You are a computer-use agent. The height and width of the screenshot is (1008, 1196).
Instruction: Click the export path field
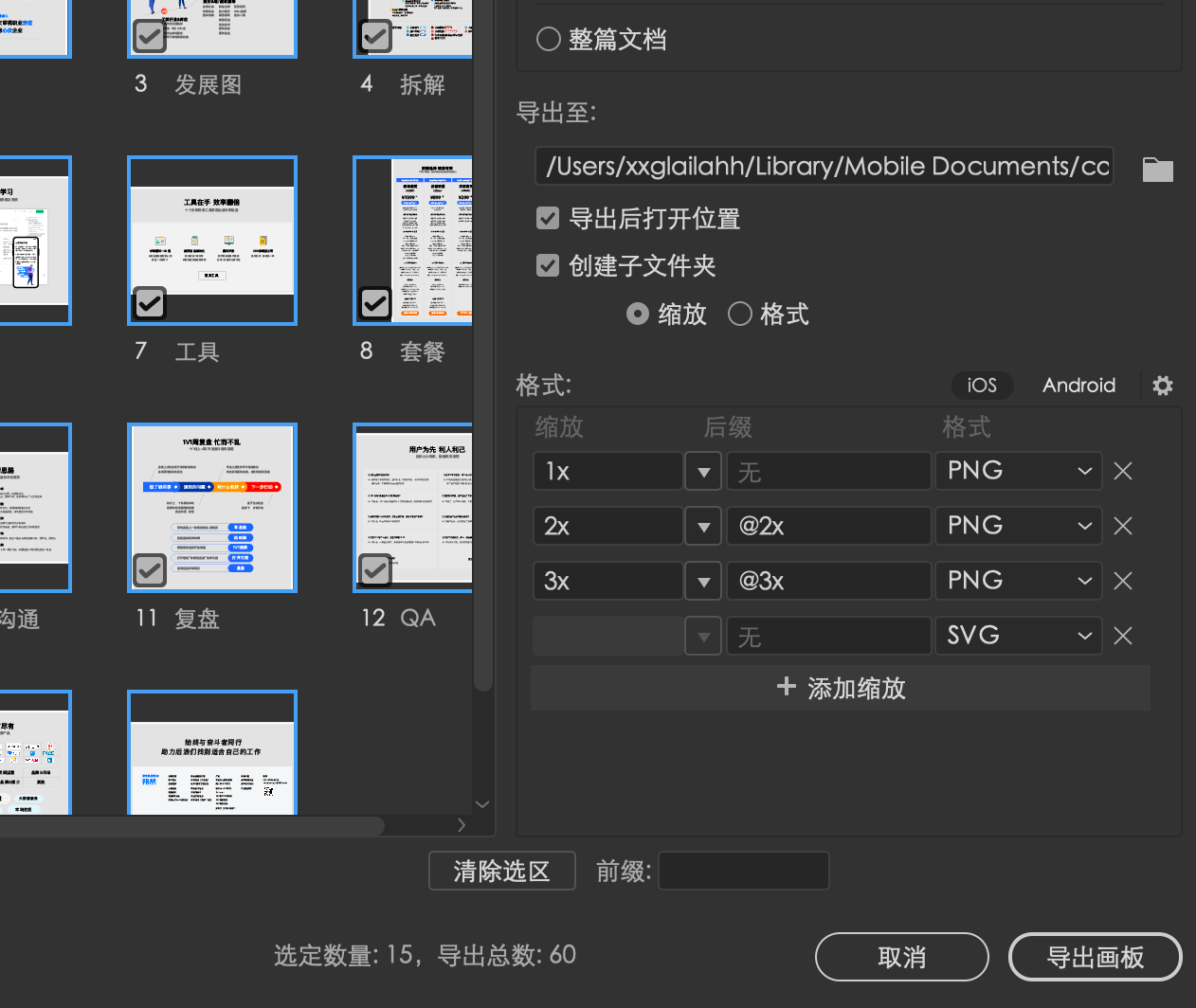click(825, 166)
